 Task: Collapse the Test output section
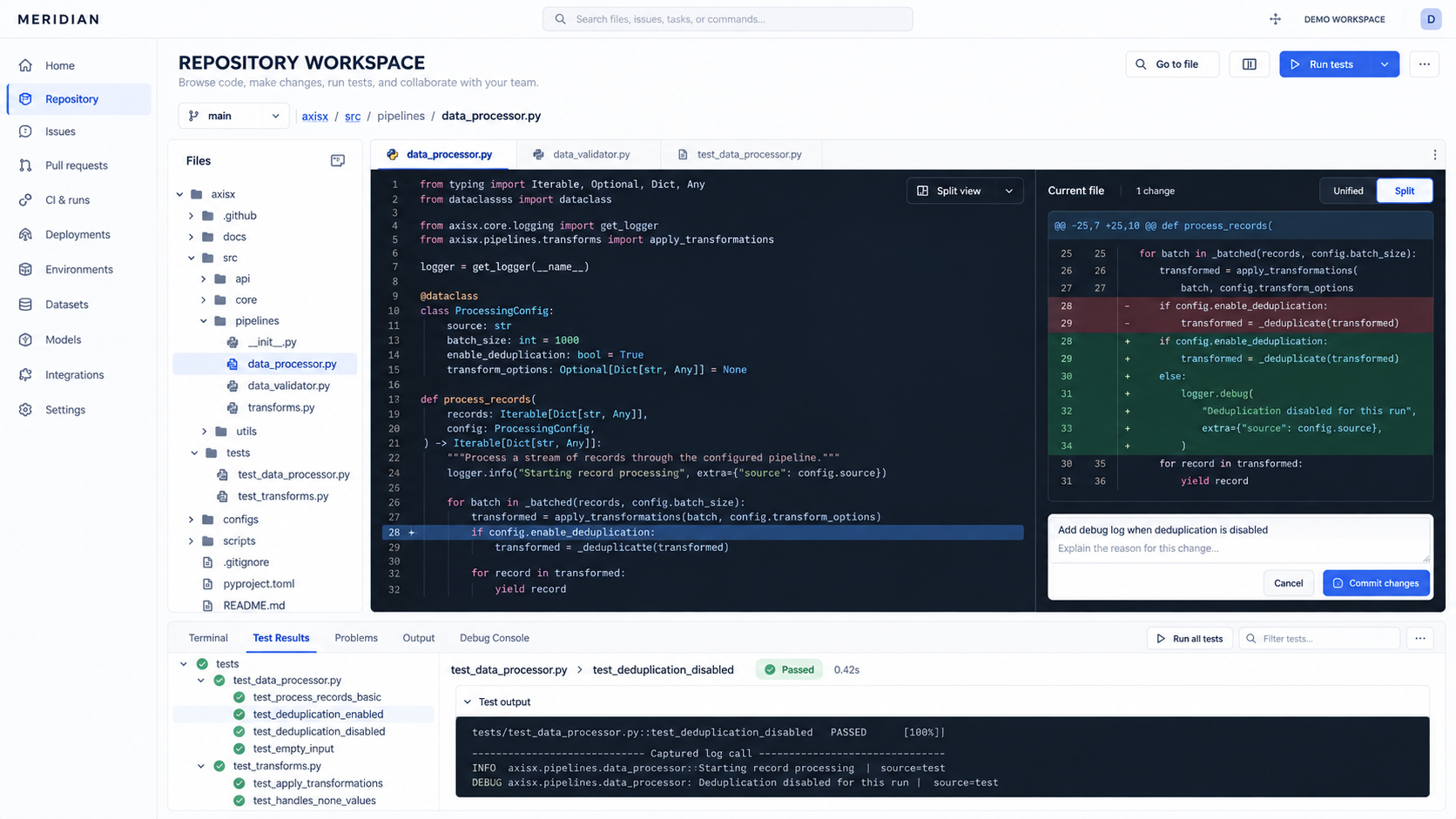[x=468, y=702]
